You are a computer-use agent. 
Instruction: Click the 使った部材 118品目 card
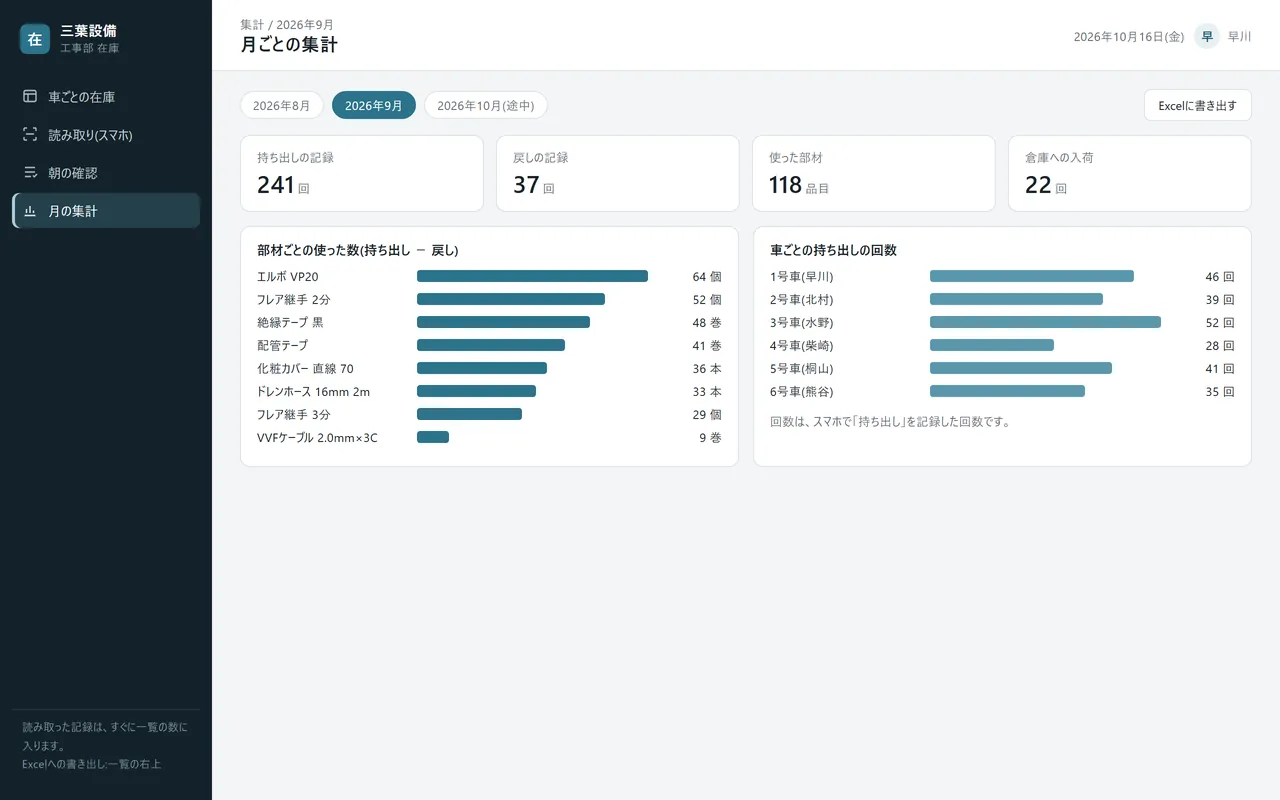pyautogui.click(x=874, y=173)
